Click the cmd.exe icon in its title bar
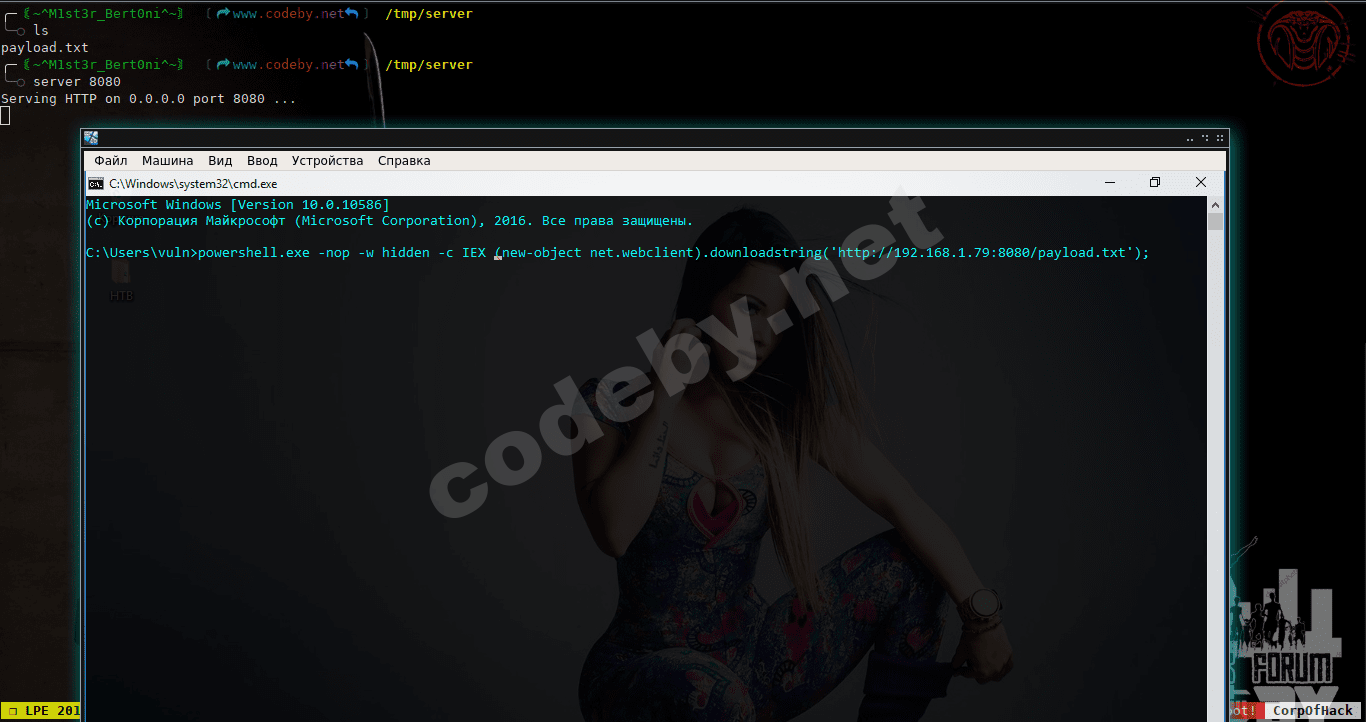Image resolution: width=1366 pixels, height=722 pixels. pos(96,183)
